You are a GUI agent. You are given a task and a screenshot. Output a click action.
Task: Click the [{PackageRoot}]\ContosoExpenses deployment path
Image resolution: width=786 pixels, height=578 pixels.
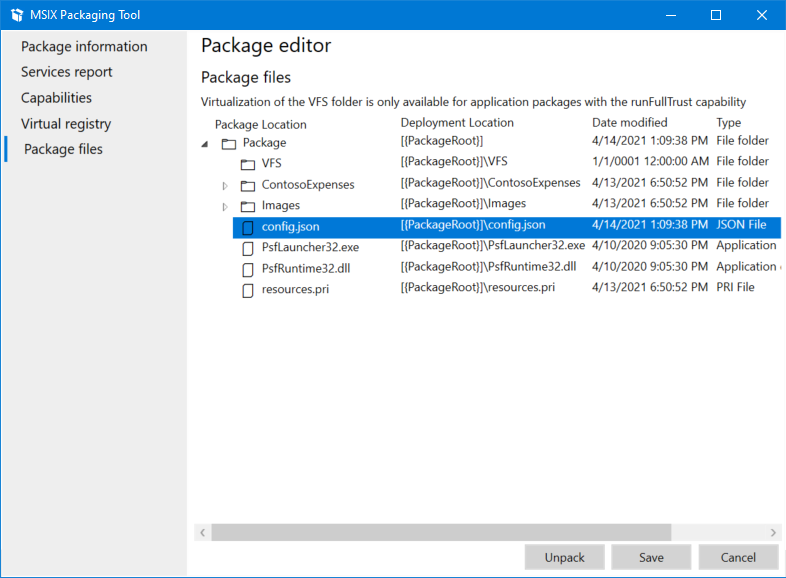tap(490, 183)
